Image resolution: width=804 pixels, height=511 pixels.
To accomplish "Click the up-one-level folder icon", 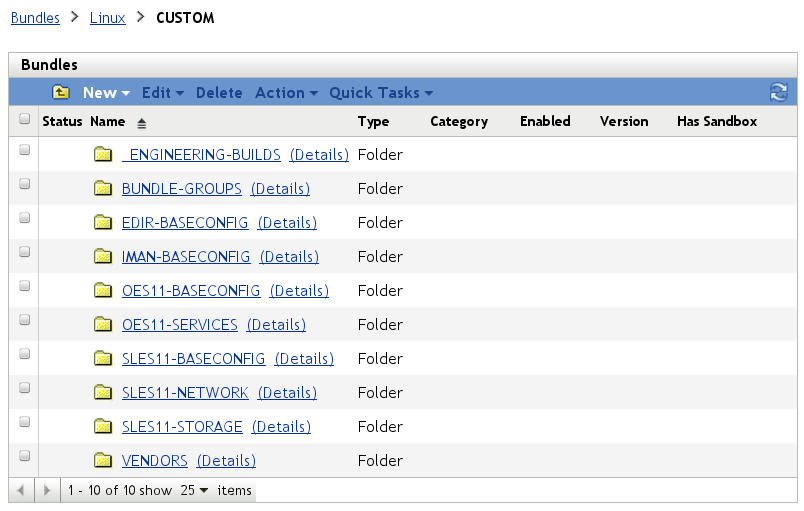I will point(61,93).
